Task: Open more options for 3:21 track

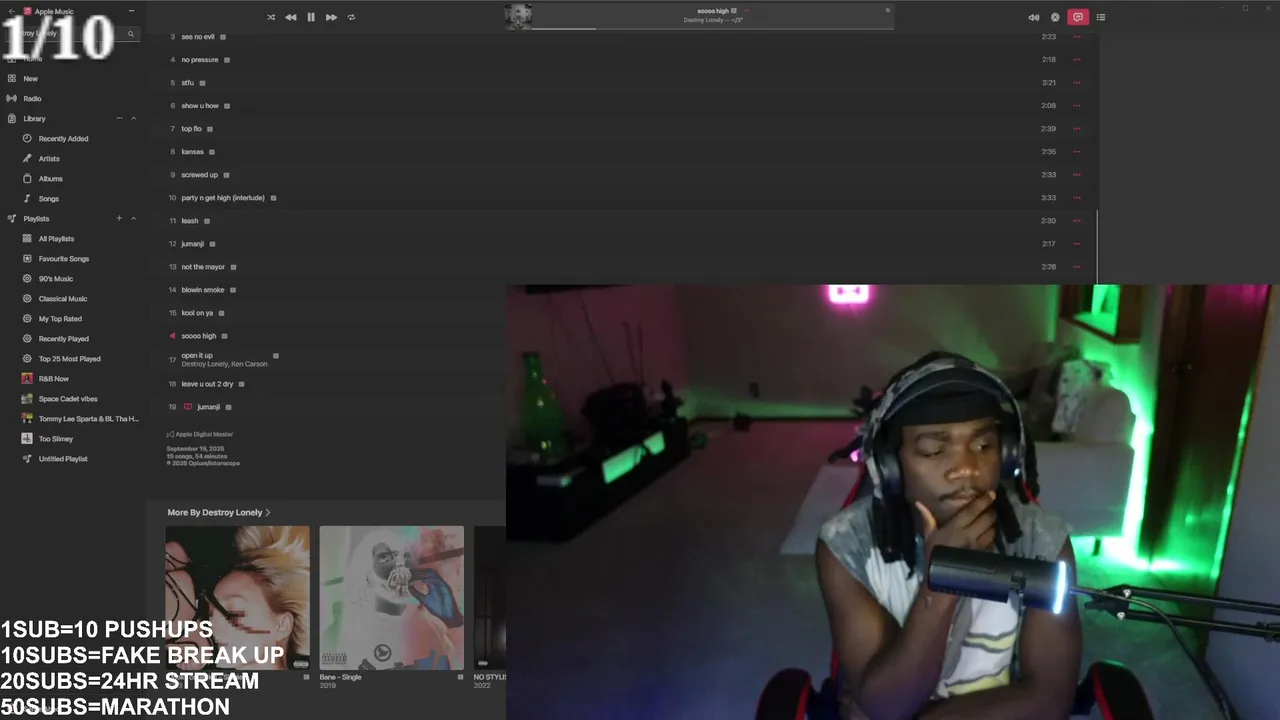Action: [1077, 83]
